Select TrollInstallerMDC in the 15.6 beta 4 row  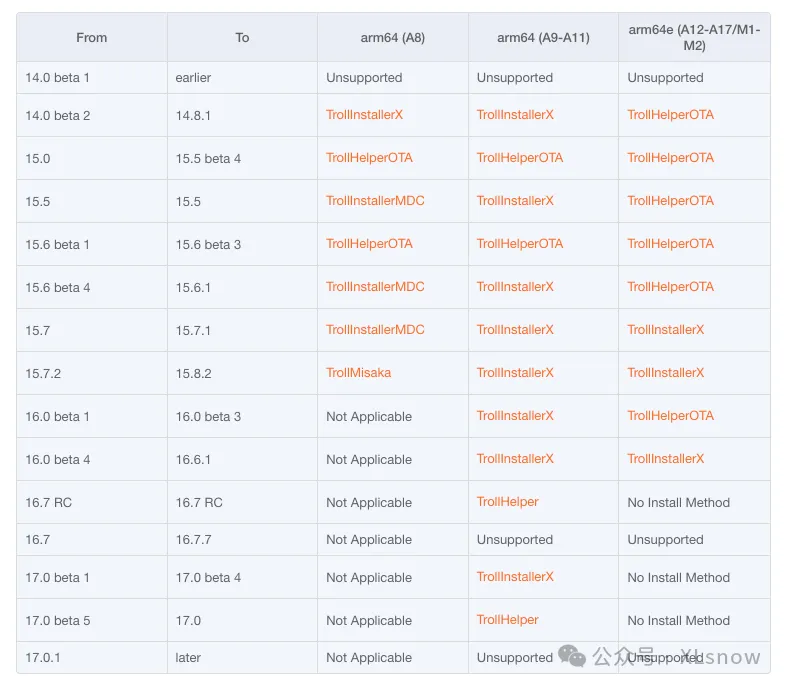point(375,287)
